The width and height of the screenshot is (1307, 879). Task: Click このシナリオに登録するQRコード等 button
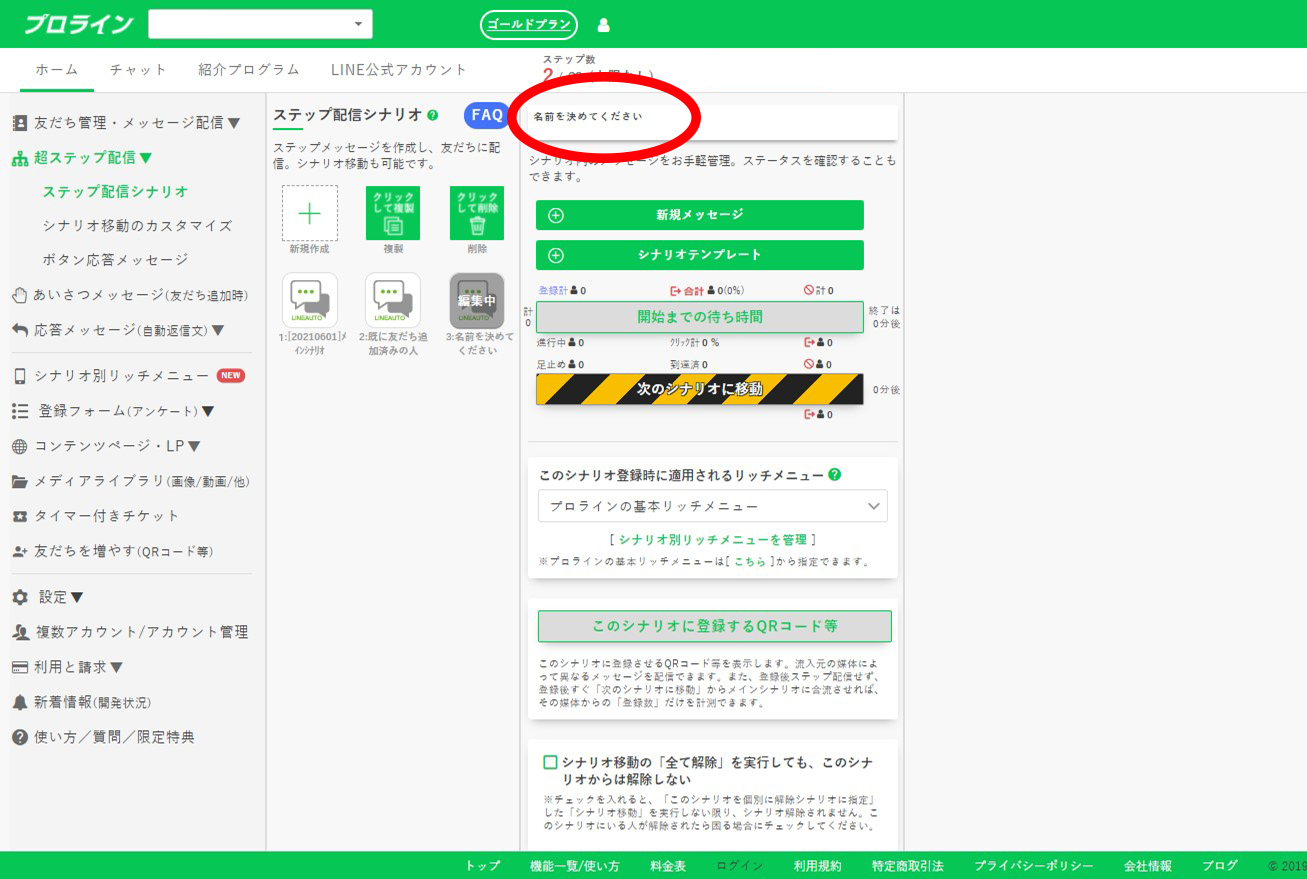[x=714, y=626]
